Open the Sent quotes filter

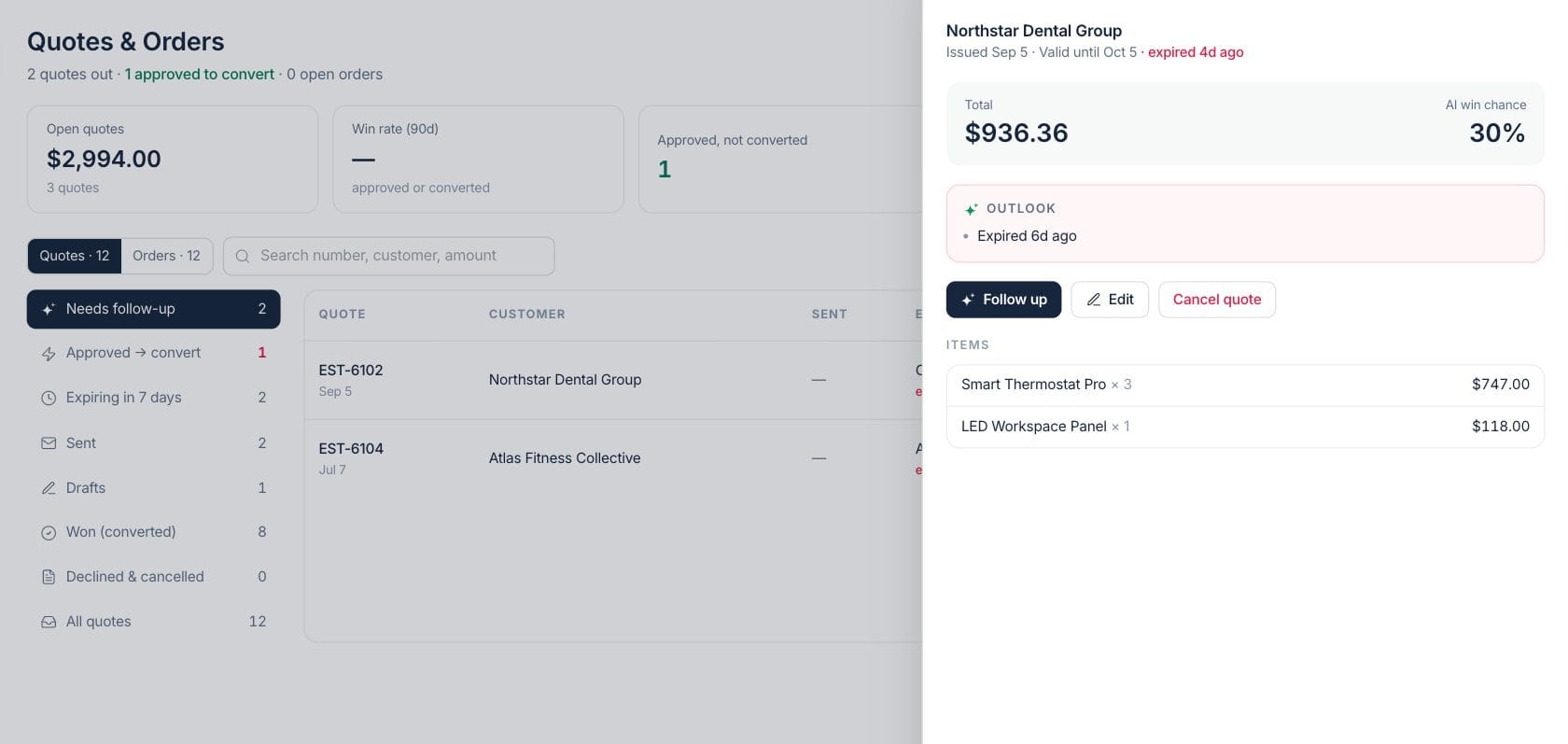pos(154,443)
